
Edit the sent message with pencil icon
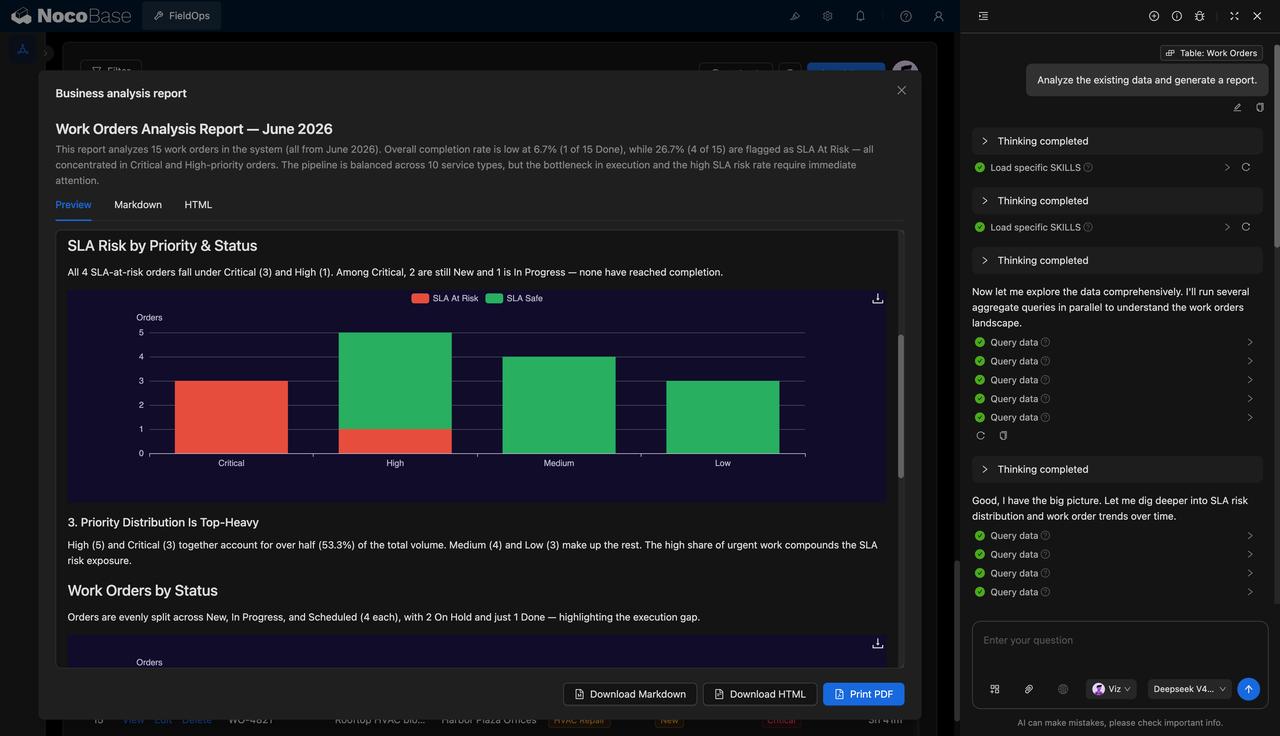tap(1237, 107)
